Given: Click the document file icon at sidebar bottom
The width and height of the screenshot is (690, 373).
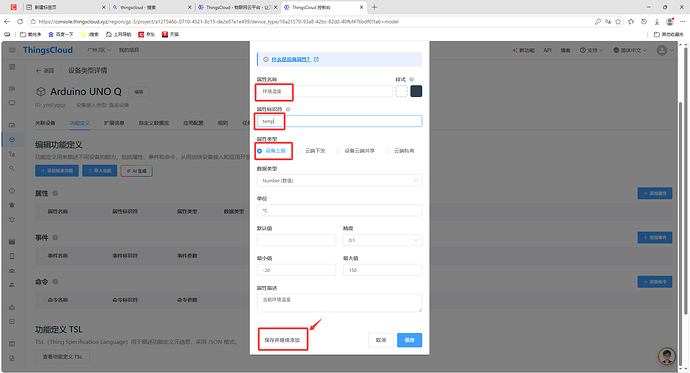Looking at the screenshot, I should point(12,358).
